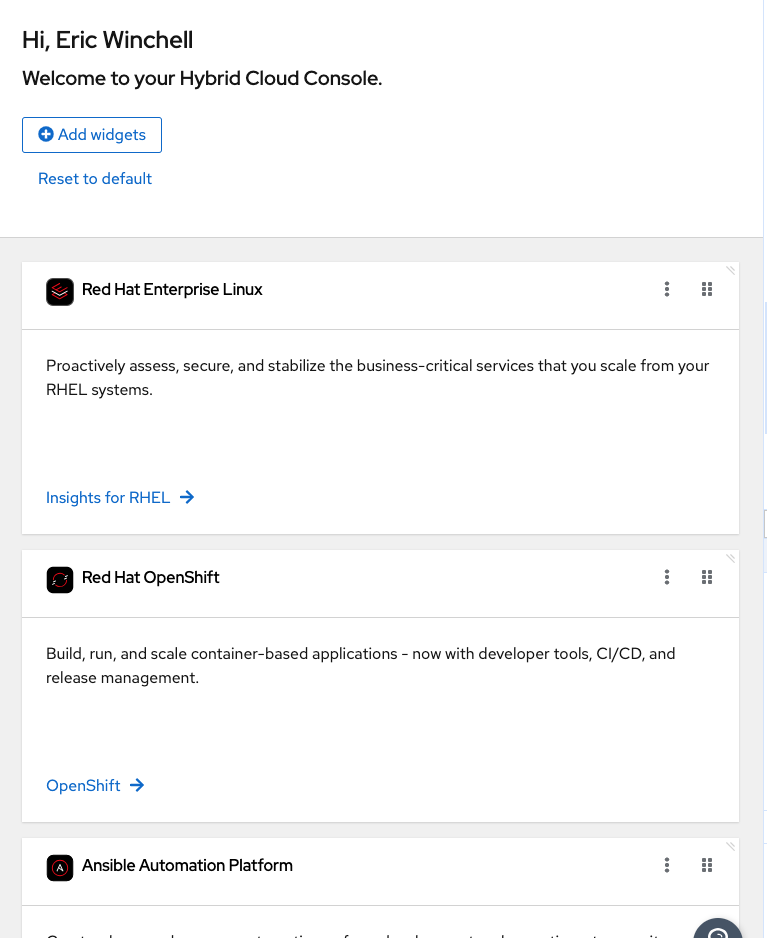The width and height of the screenshot is (767, 938).
Task: Open the Red Hat OpenShift kebab menu
Action: (667, 578)
